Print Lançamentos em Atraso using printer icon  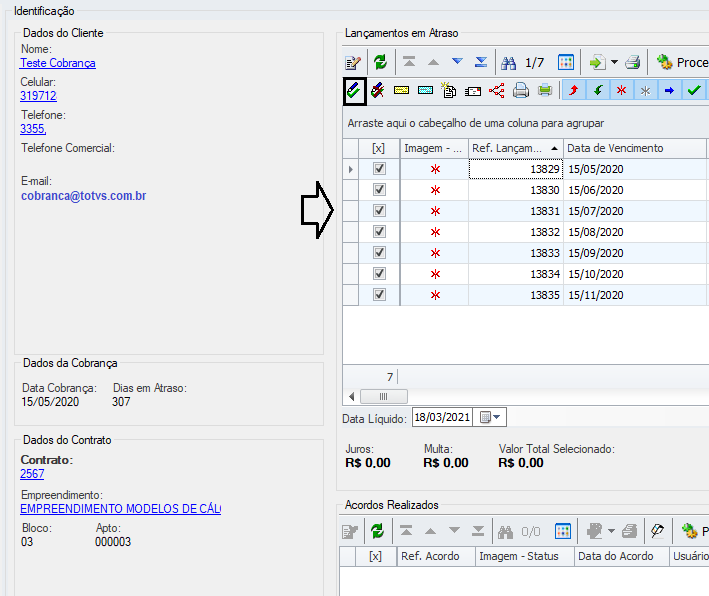[x=633, y=62]
